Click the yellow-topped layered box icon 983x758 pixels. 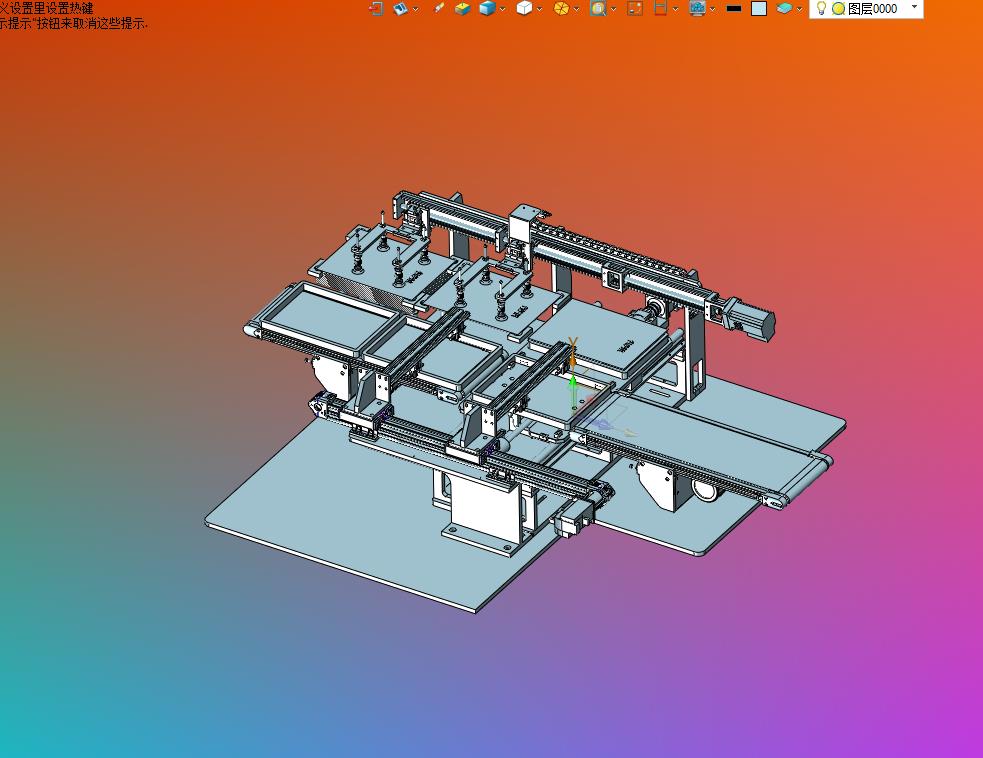pos(463,8)
